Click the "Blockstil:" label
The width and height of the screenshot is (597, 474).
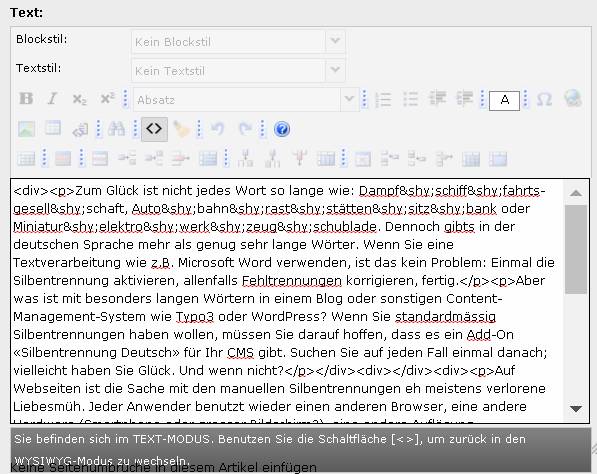(42, 39)
